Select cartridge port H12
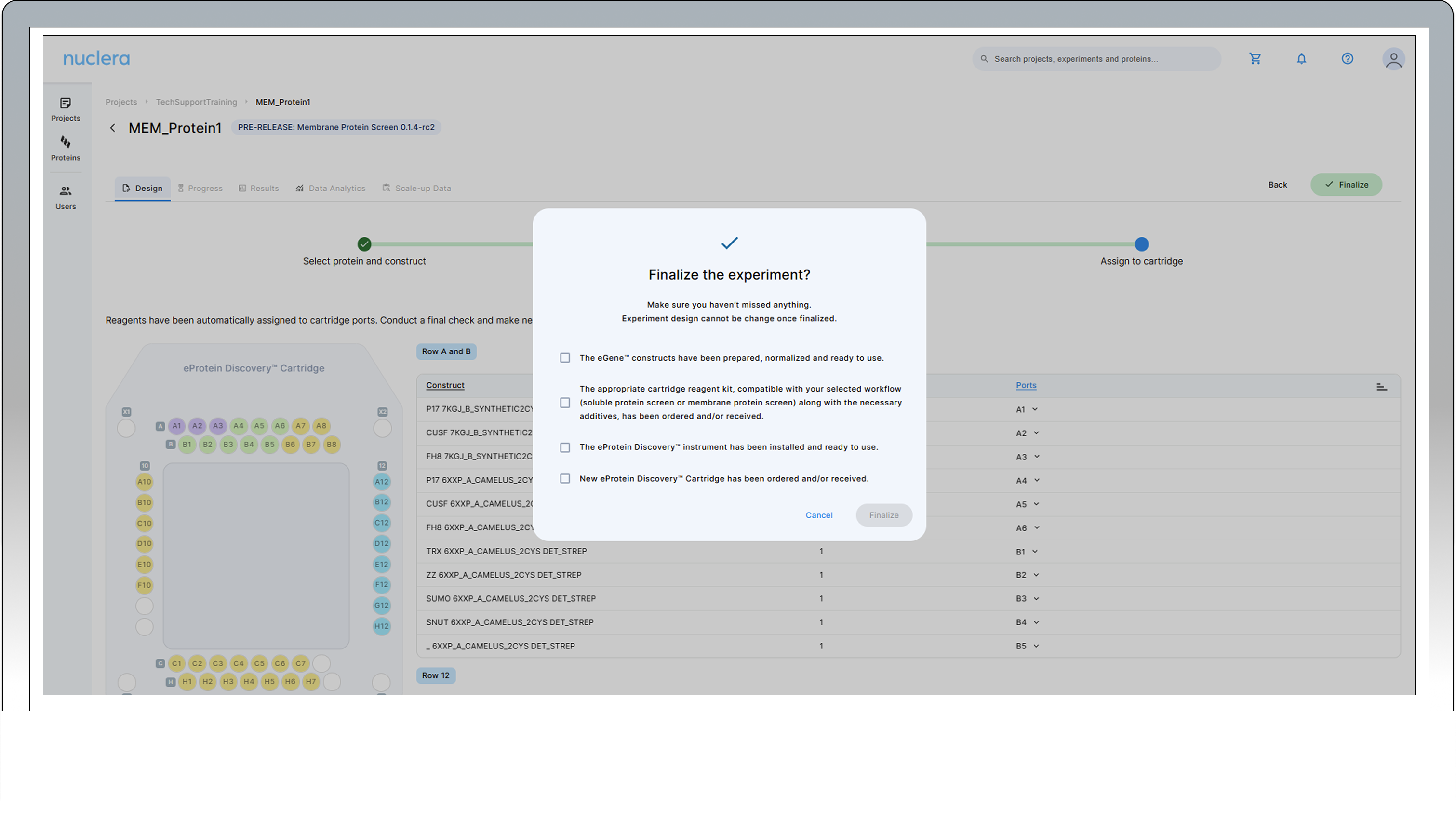The height and width of the screenshot is (824, 1456). (381, 626)
